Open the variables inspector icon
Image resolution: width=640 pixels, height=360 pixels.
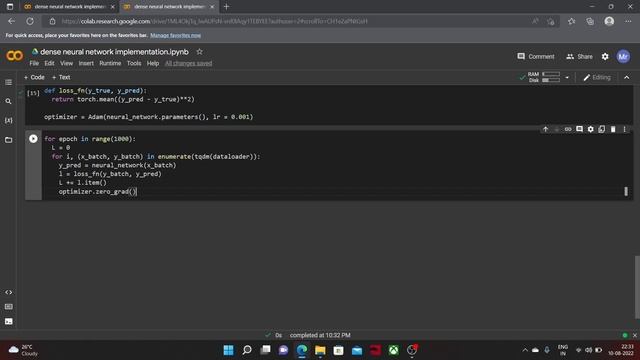click(9, 120)
